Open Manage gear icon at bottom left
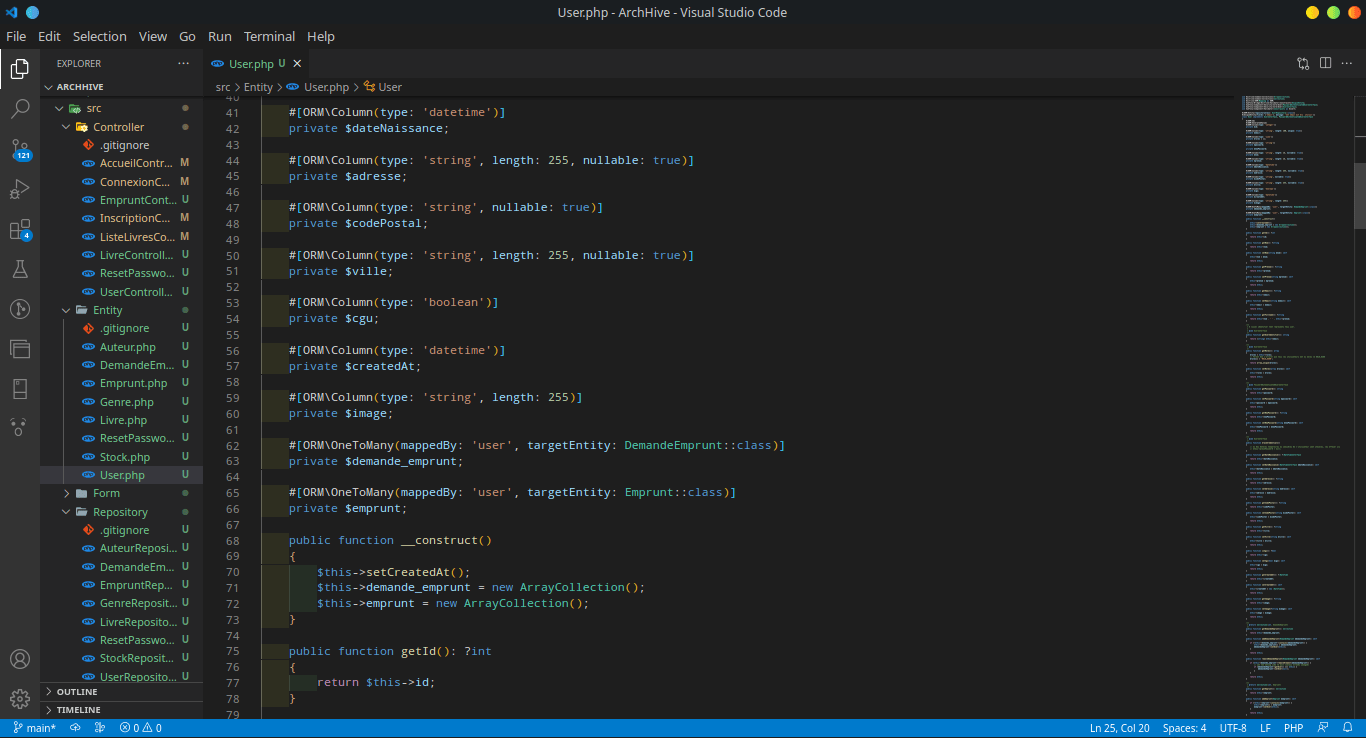Image resolution: width=1366 pixels, height=738 pixels. coord(19,698)
